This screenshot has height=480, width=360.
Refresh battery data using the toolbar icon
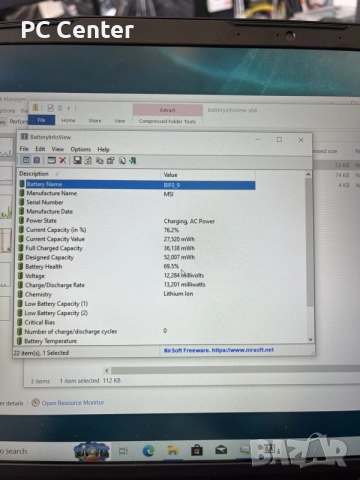click(88, 161)
